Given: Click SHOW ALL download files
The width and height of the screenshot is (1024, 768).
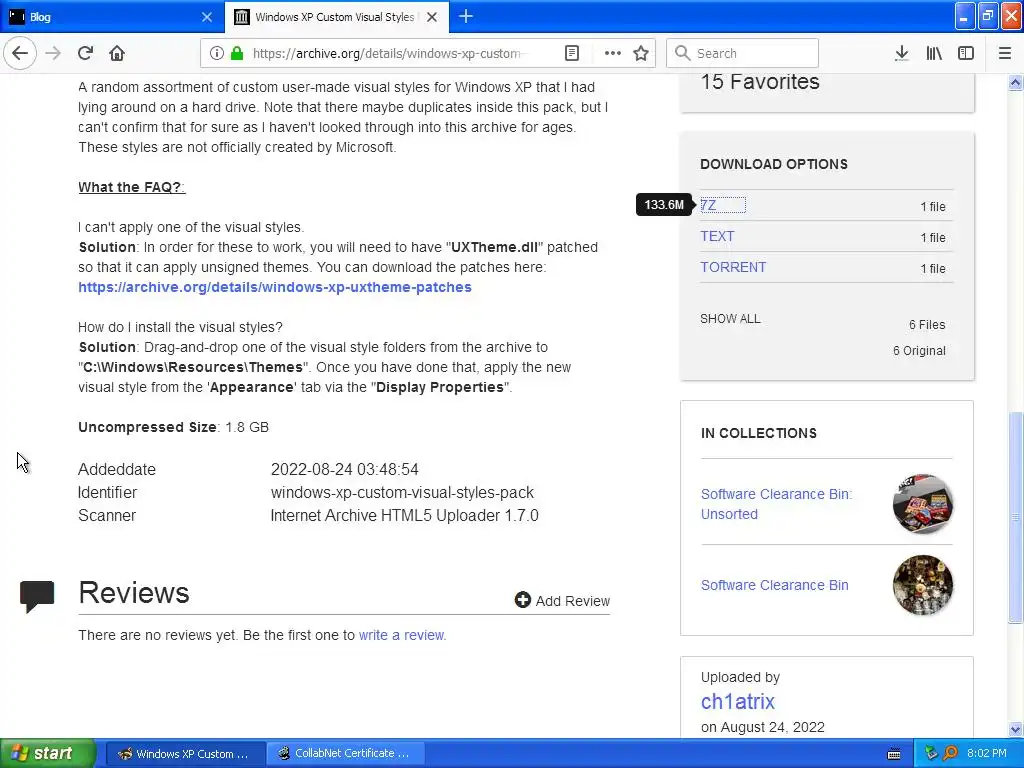Looking at the screenshot, I should click(730, 319).
